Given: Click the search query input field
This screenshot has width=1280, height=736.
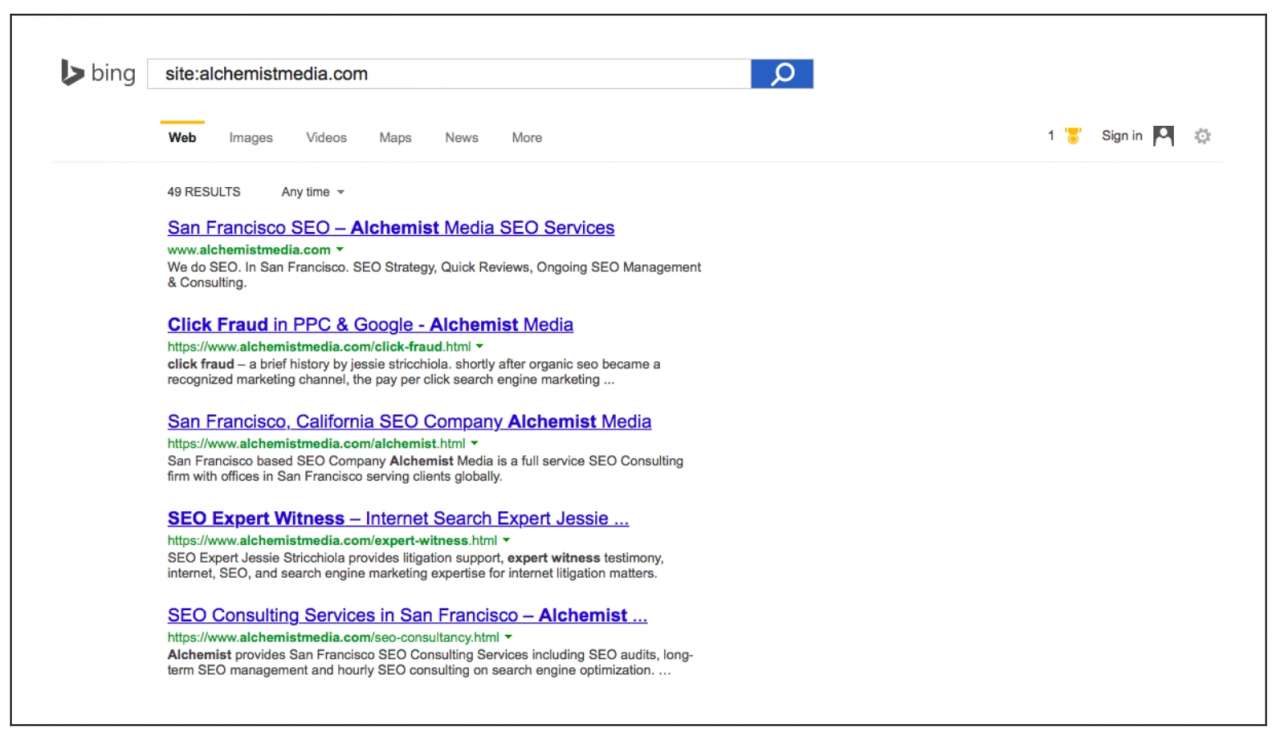Looking at the screenshot, I should pos(449,74).
